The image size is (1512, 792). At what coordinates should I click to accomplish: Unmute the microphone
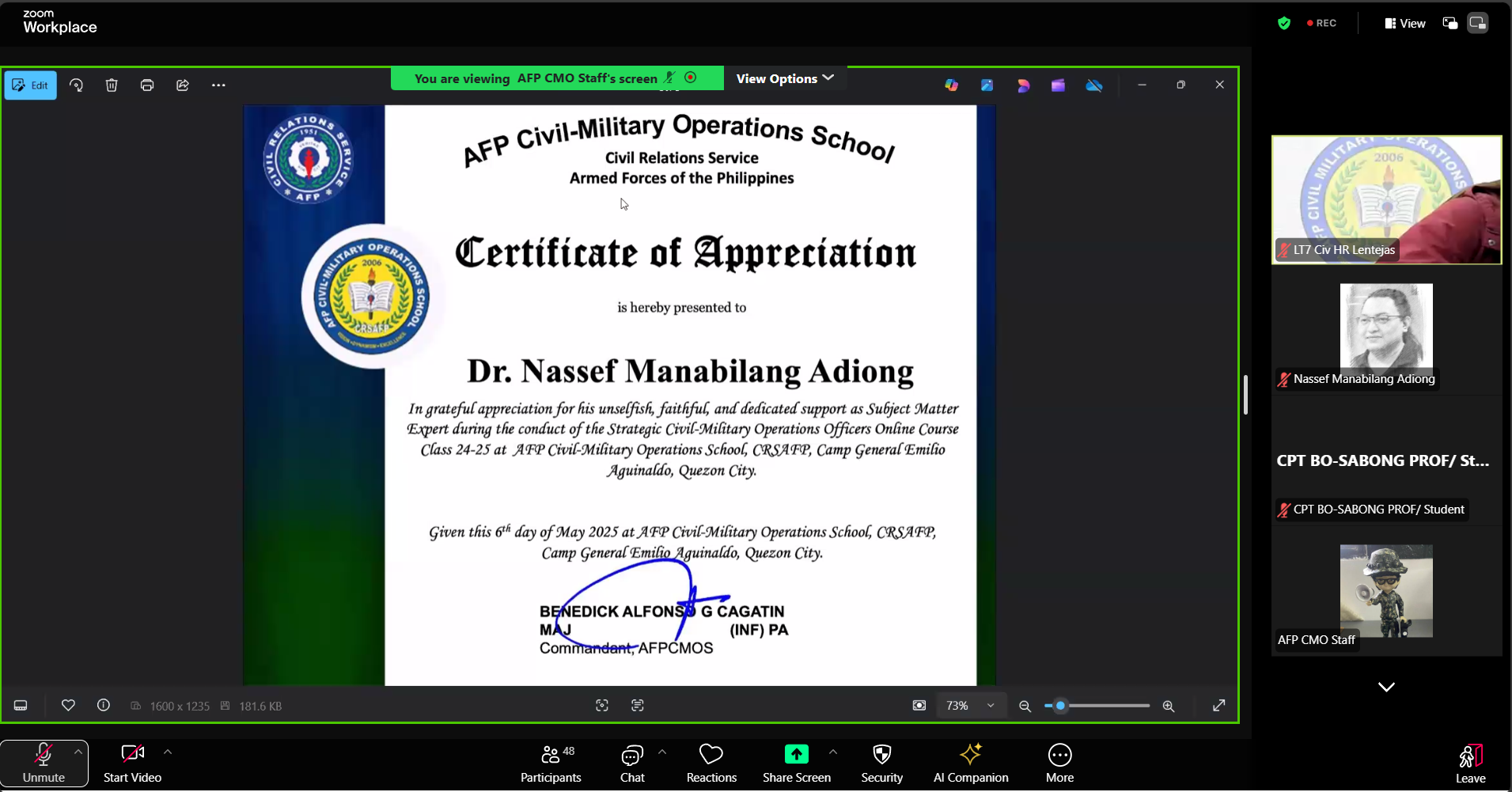pos(44,764)
